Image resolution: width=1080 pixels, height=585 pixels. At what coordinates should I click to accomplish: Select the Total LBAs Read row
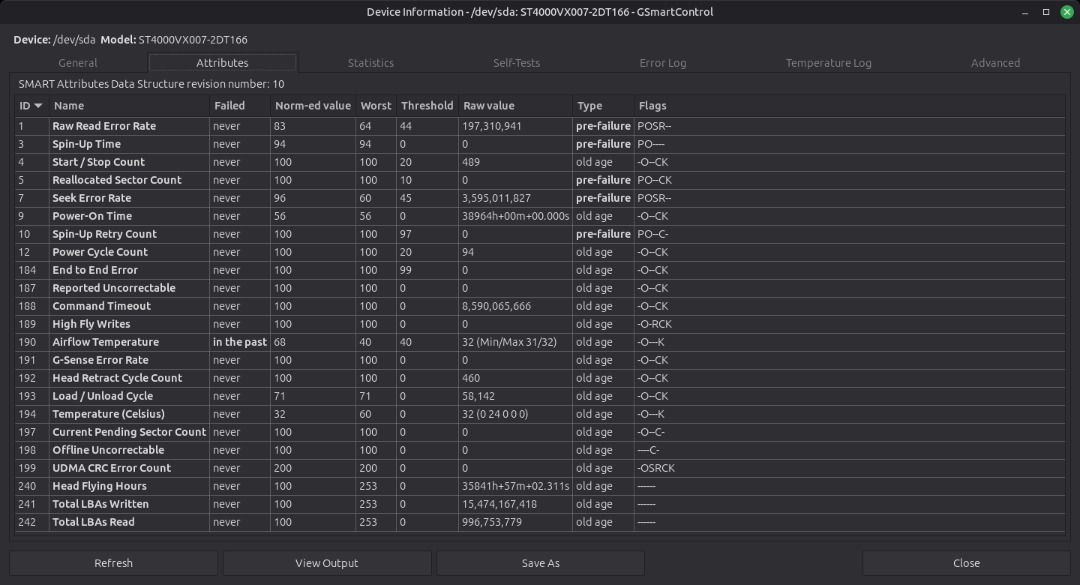click(x=541, y=522)
